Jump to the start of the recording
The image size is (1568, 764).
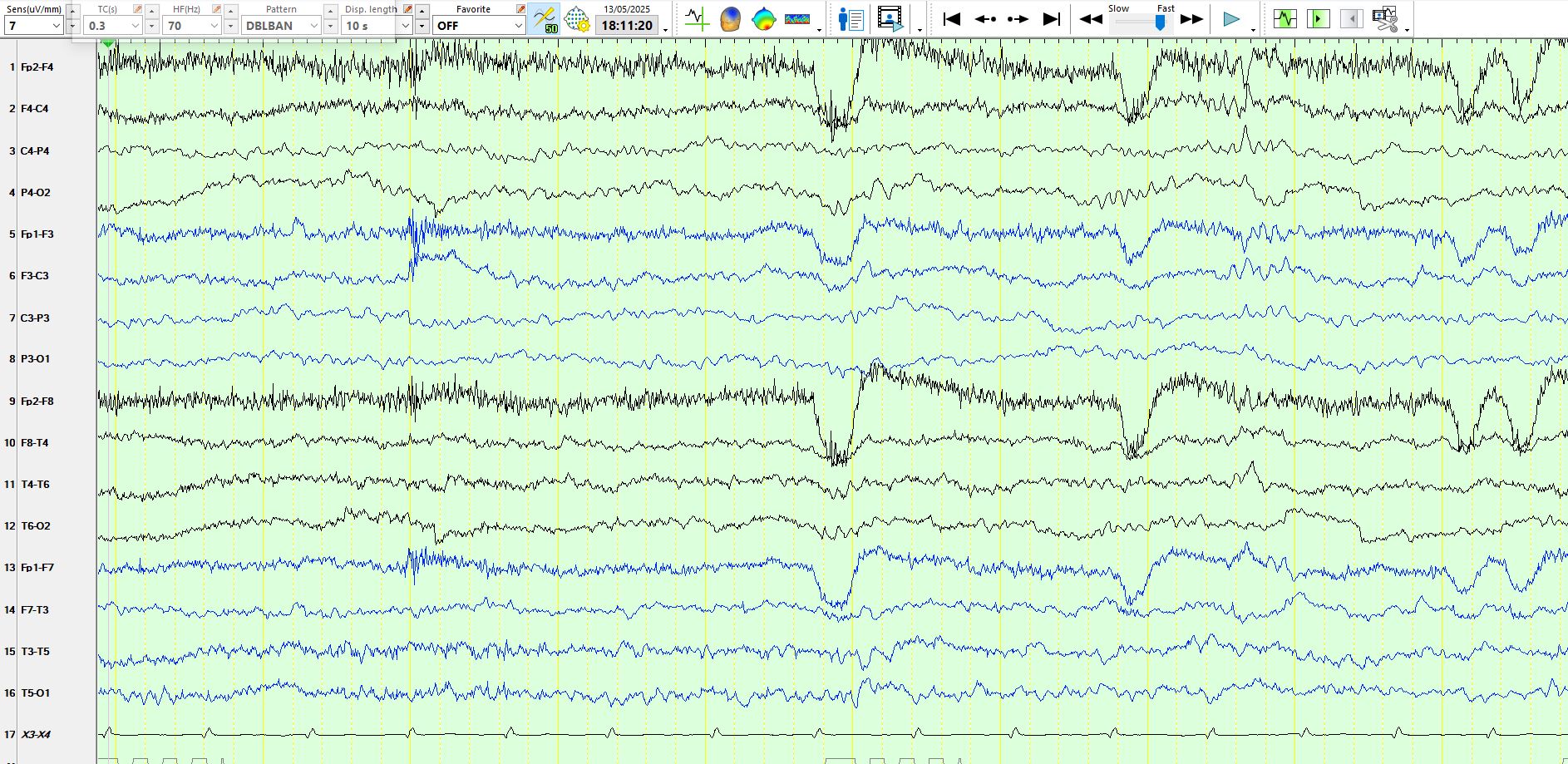coord(952,19)
